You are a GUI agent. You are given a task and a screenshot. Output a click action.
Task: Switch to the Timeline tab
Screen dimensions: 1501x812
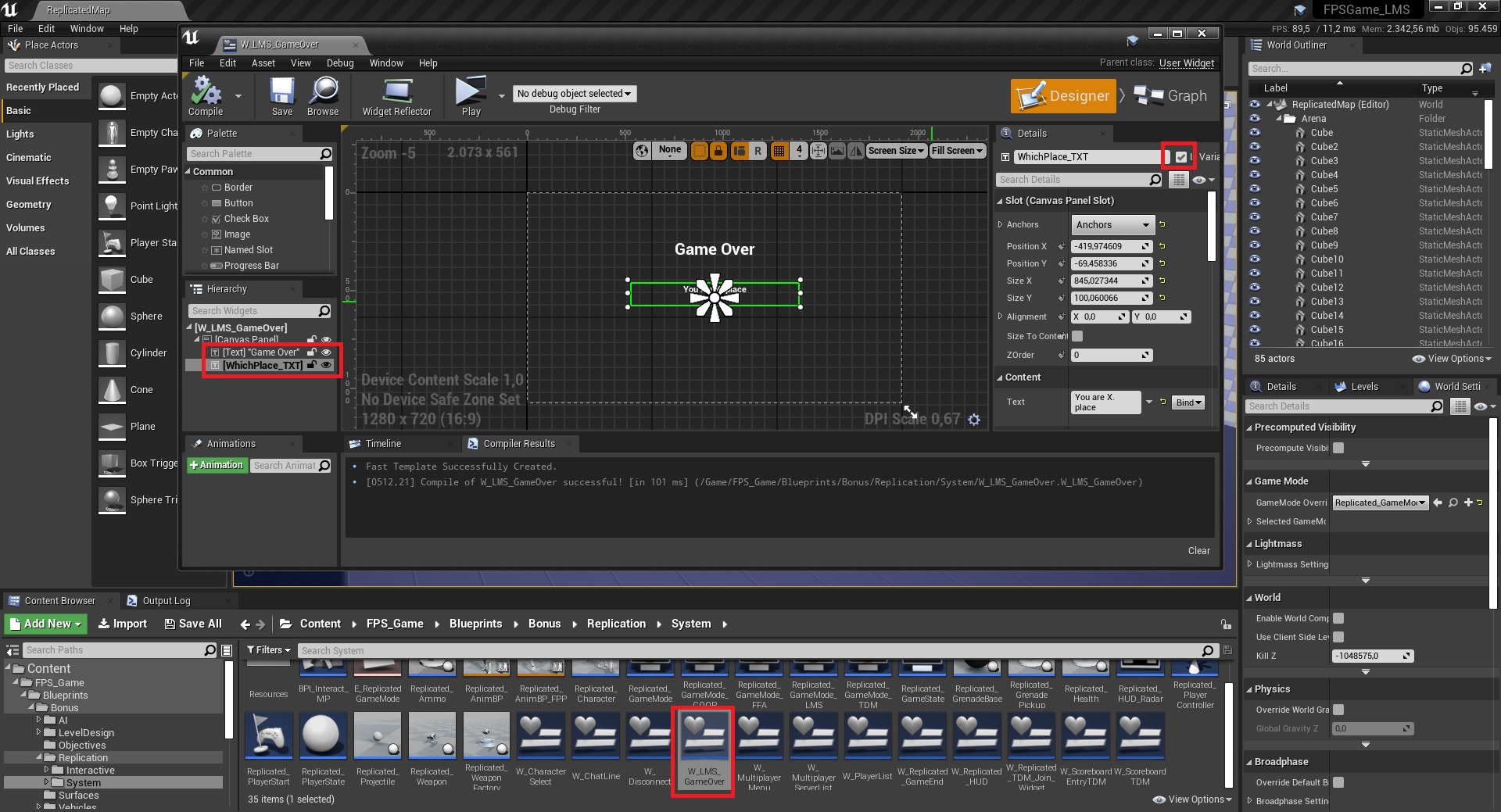383,444
